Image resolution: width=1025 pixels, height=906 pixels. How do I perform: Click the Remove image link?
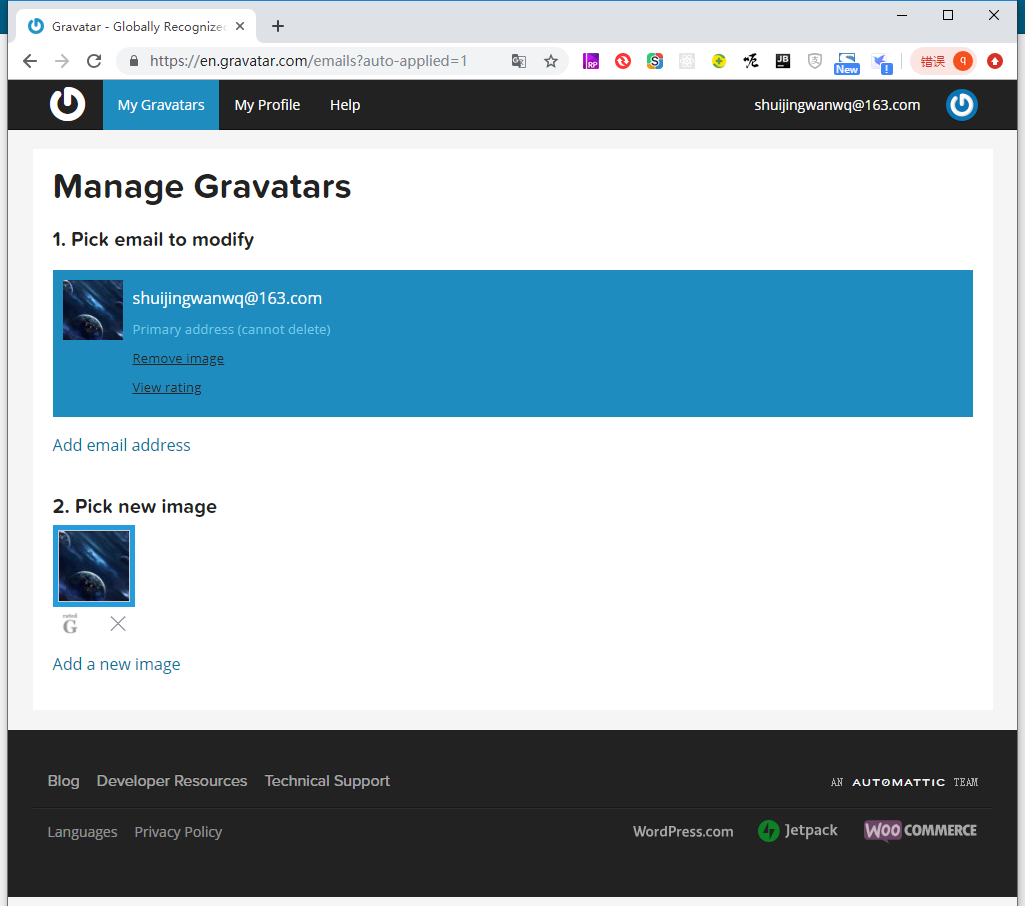tap(178, 358)
